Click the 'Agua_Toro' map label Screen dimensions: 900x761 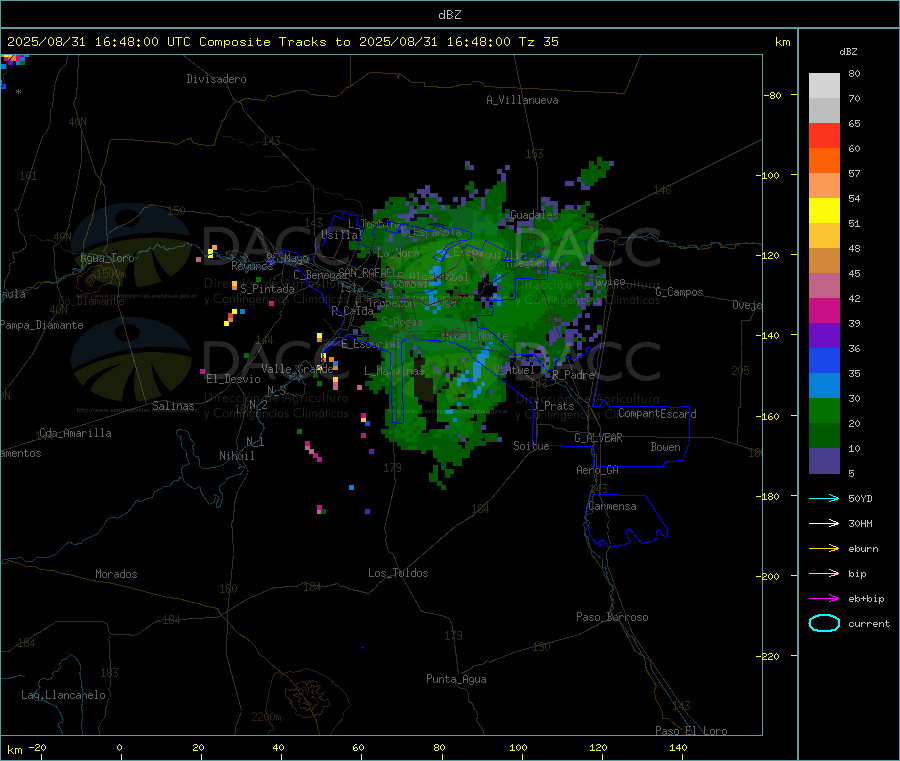click(107, 258)
